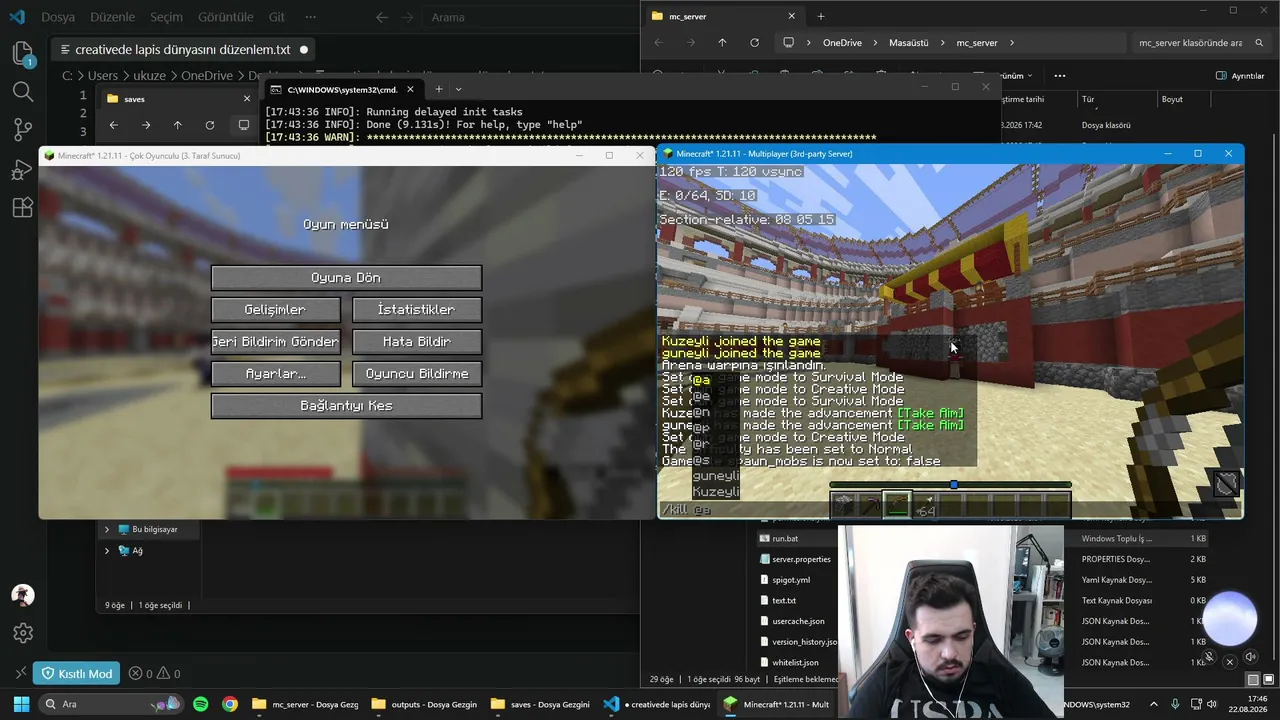
Task: Open Google Chrome from the taskbar
Action: coord(230,704)
